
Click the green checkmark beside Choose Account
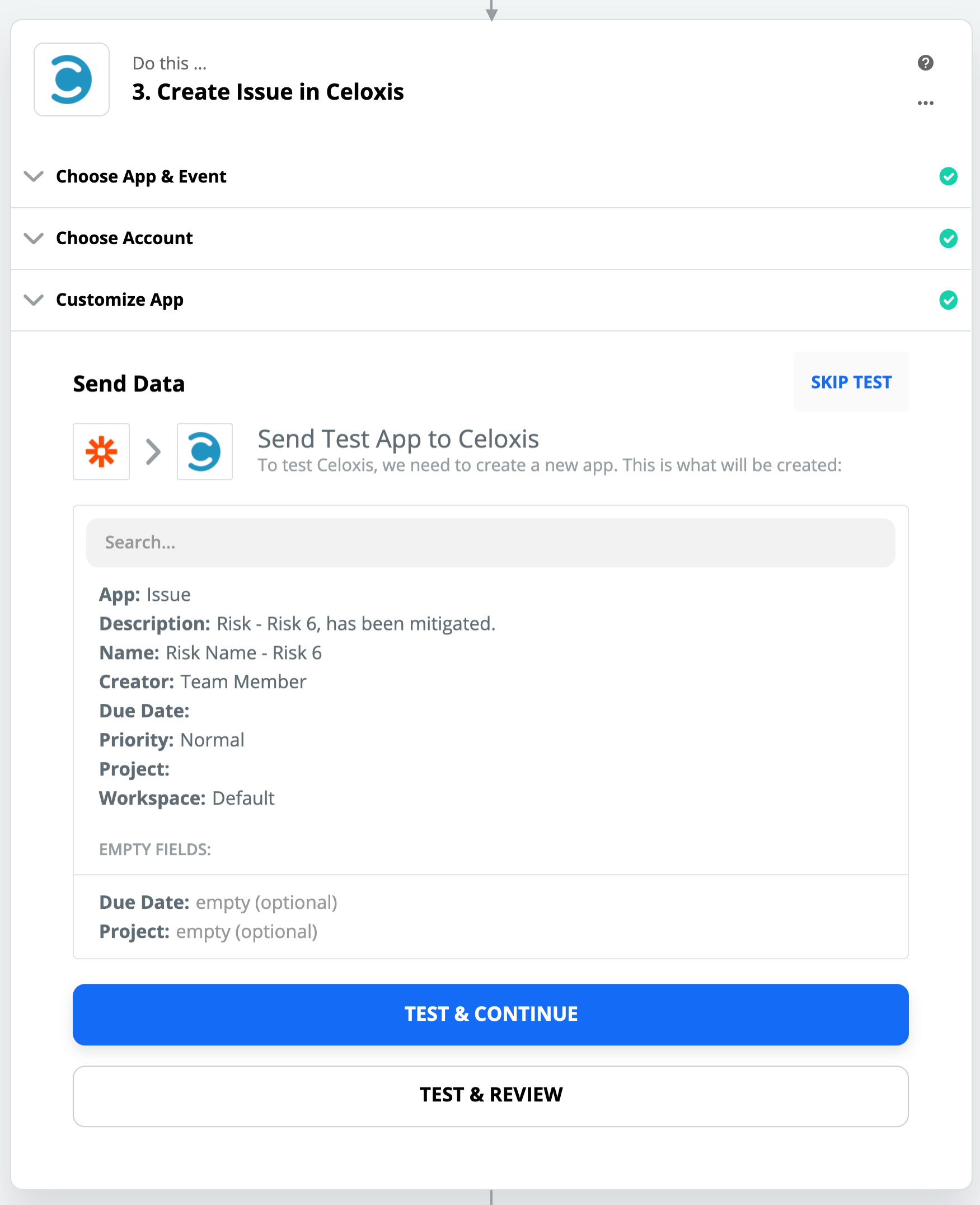pos(948,239)
